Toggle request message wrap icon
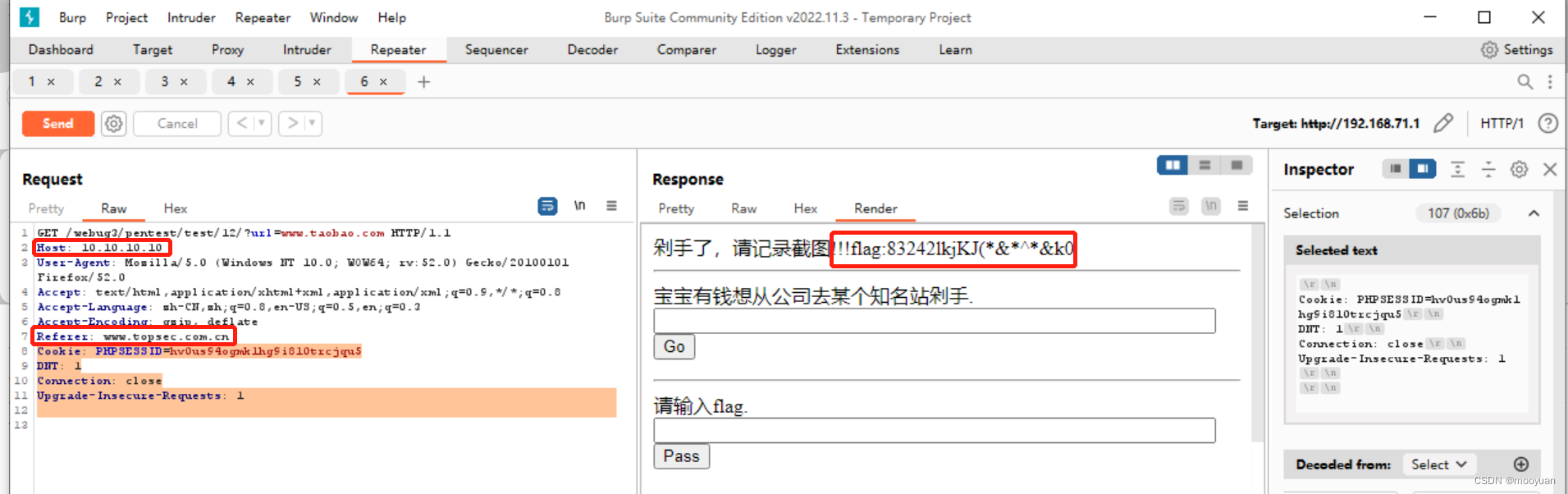The image size is (1568, 494). tap(547, 206)
